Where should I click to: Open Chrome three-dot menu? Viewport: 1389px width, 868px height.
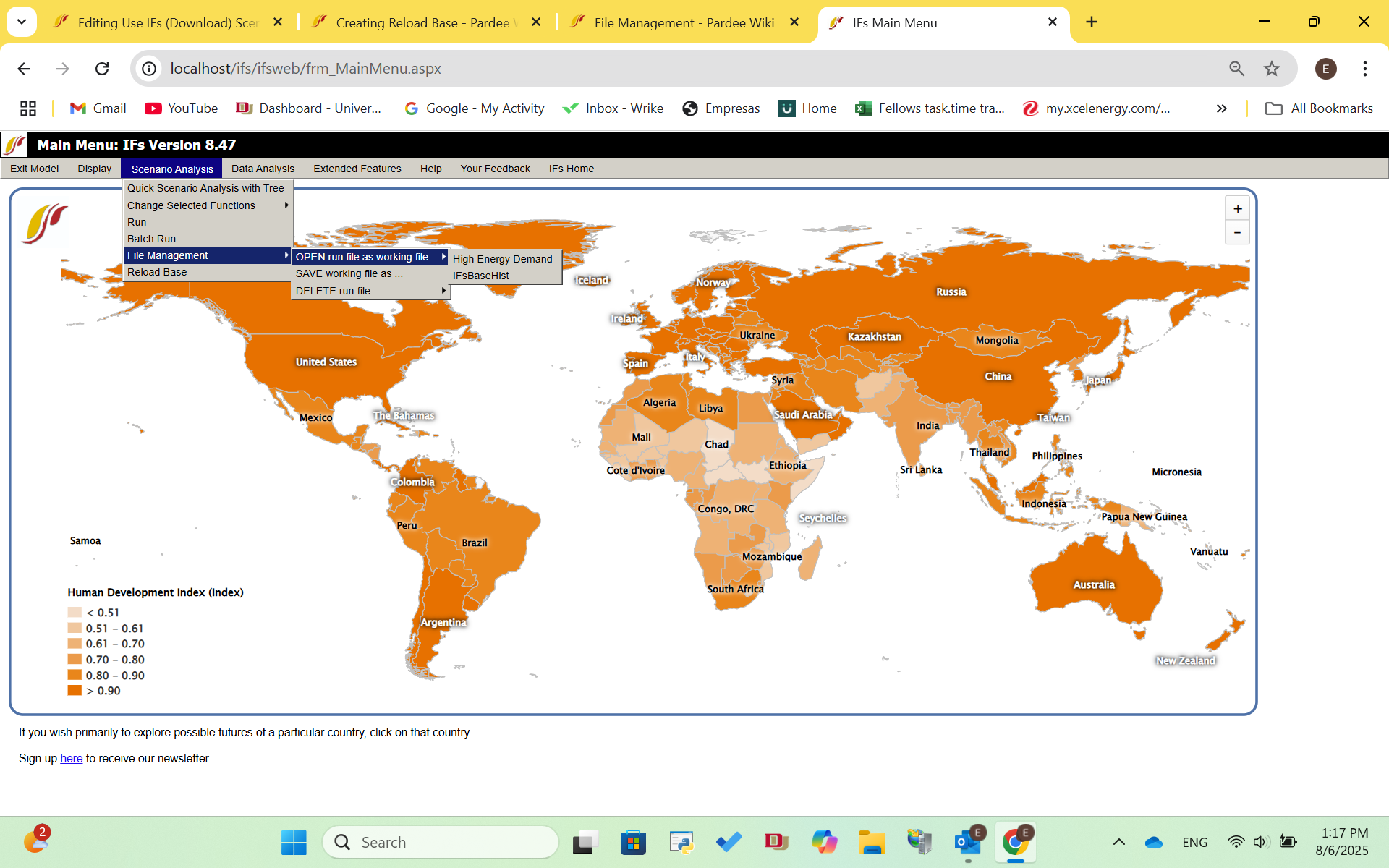(x=1364, y=69)
